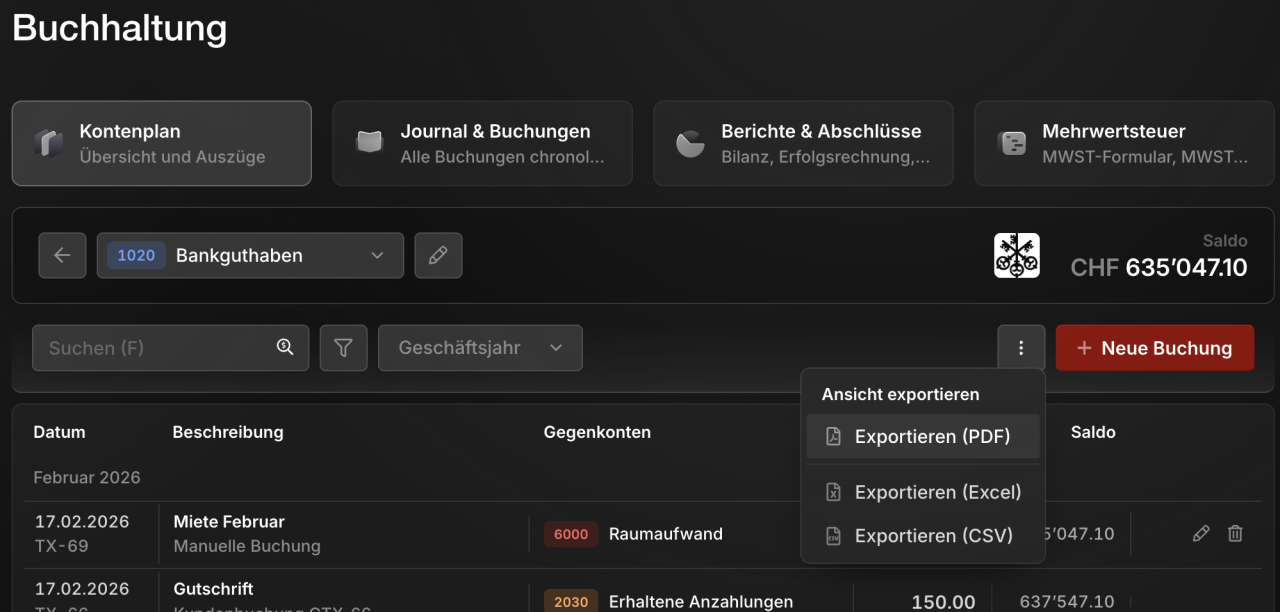Select the Kontenplan tab

pos(161,143)
